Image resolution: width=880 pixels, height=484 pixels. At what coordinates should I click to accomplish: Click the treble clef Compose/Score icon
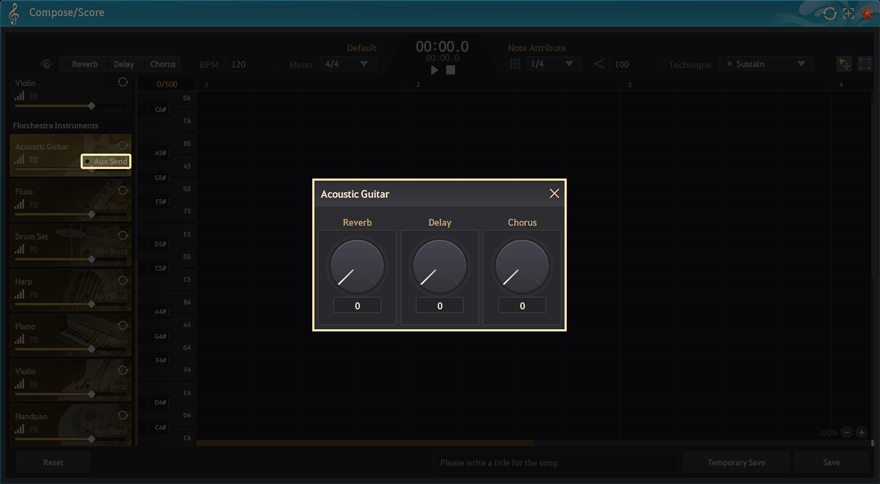pyautogui.click(x=14, y=13)
